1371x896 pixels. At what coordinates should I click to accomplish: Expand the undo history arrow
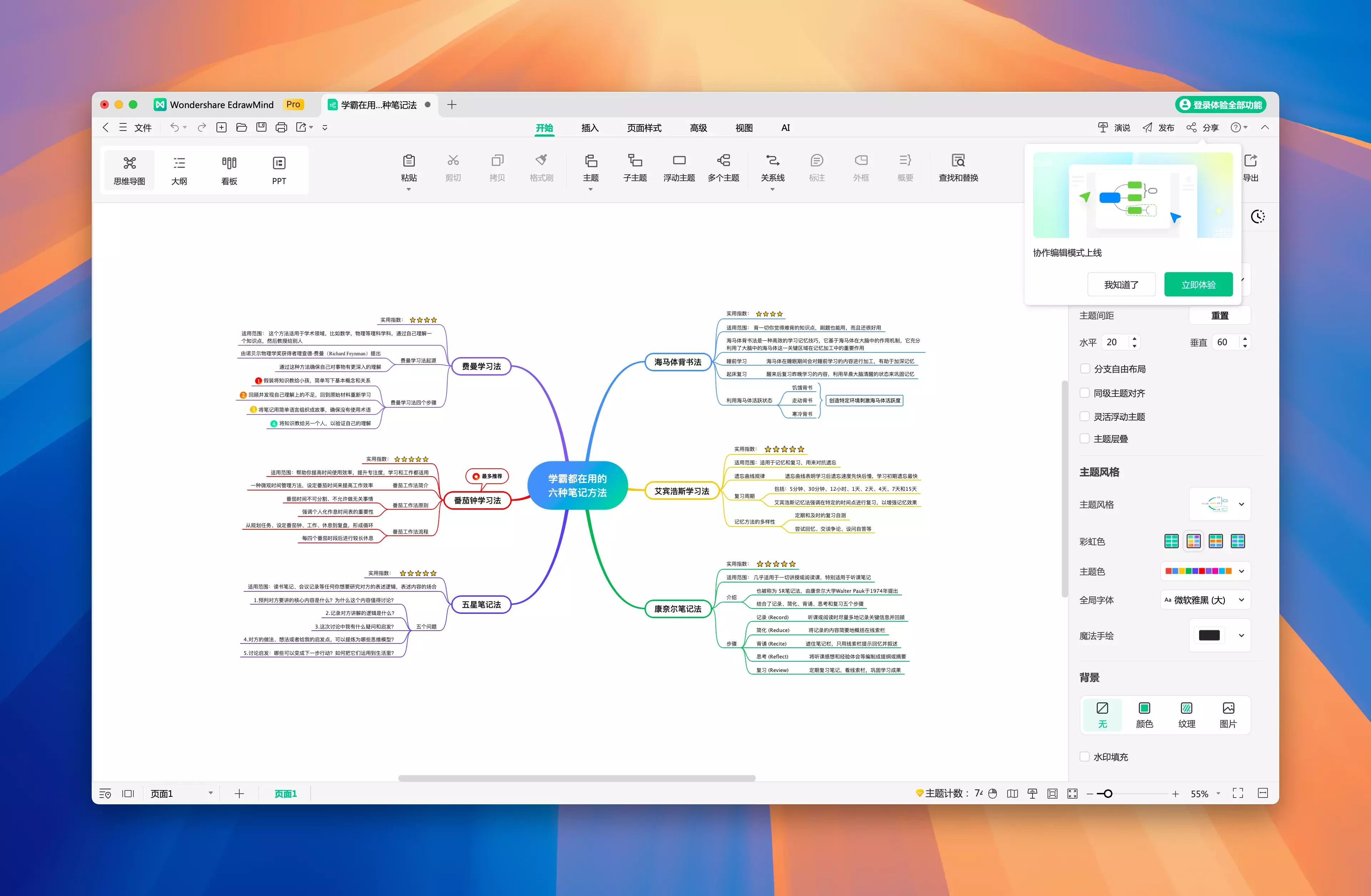click(185, 127)
